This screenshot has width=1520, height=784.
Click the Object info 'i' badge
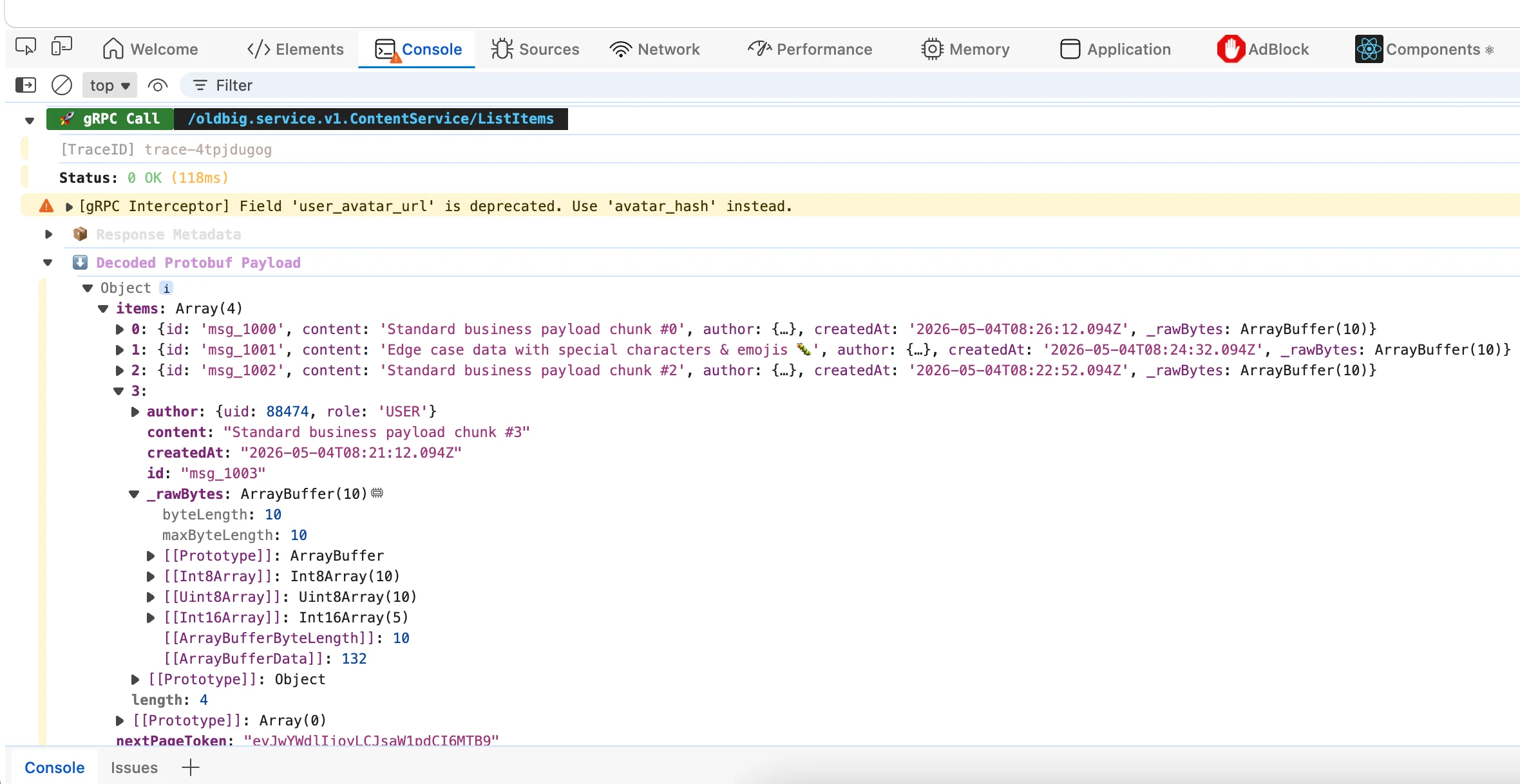[166, 288]
